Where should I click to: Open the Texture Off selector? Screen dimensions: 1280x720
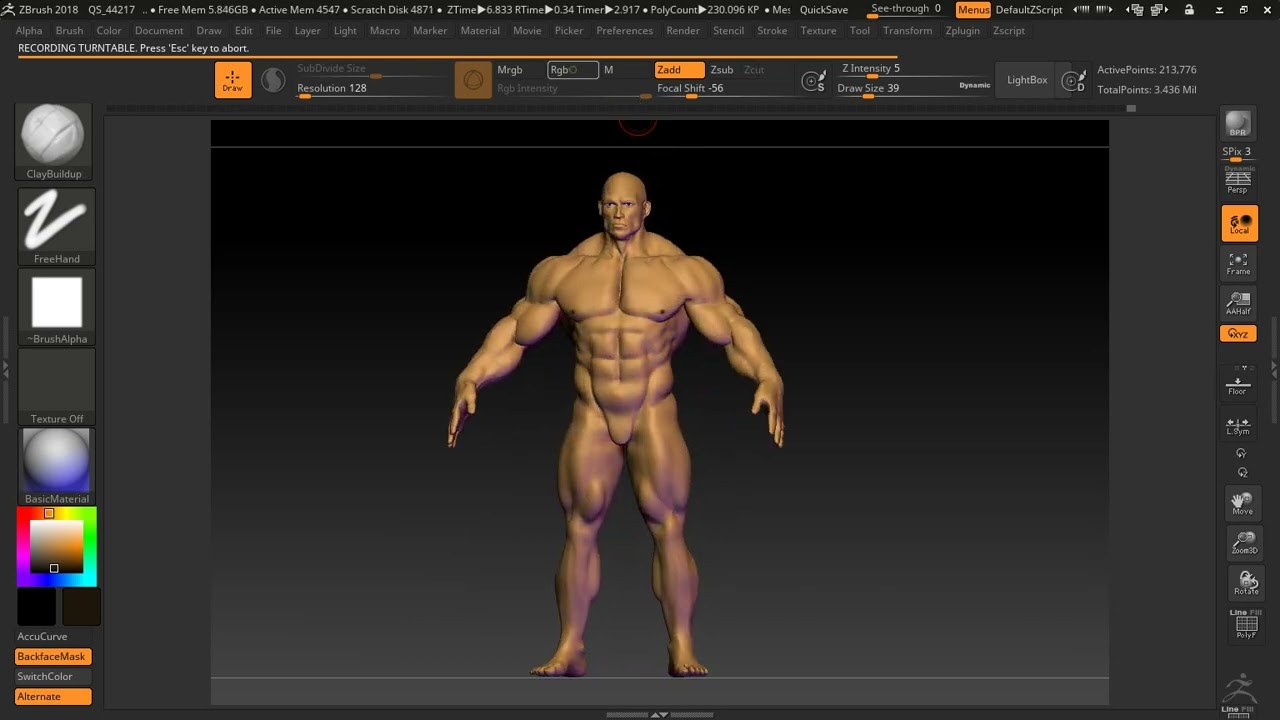coord(56,388)
